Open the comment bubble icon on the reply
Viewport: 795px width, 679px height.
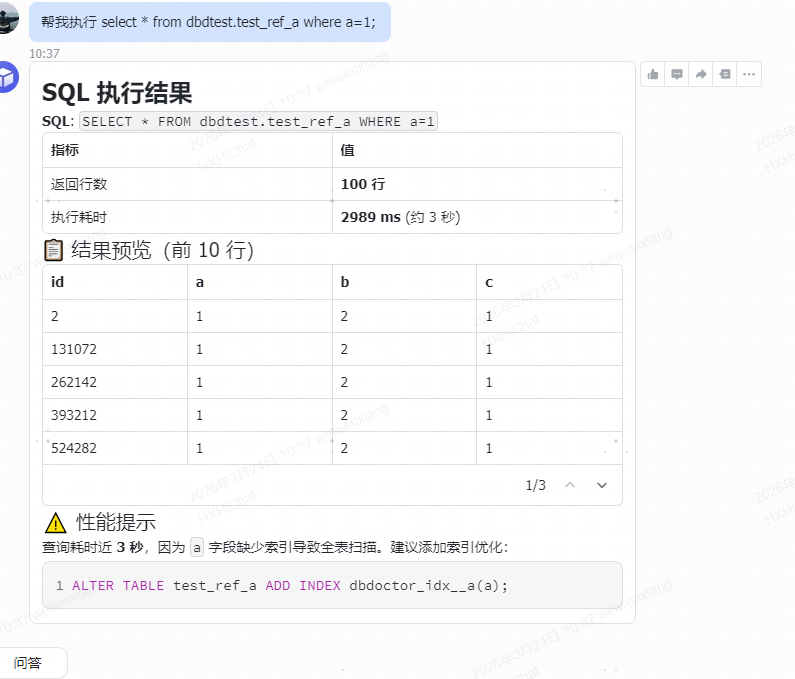676,75
